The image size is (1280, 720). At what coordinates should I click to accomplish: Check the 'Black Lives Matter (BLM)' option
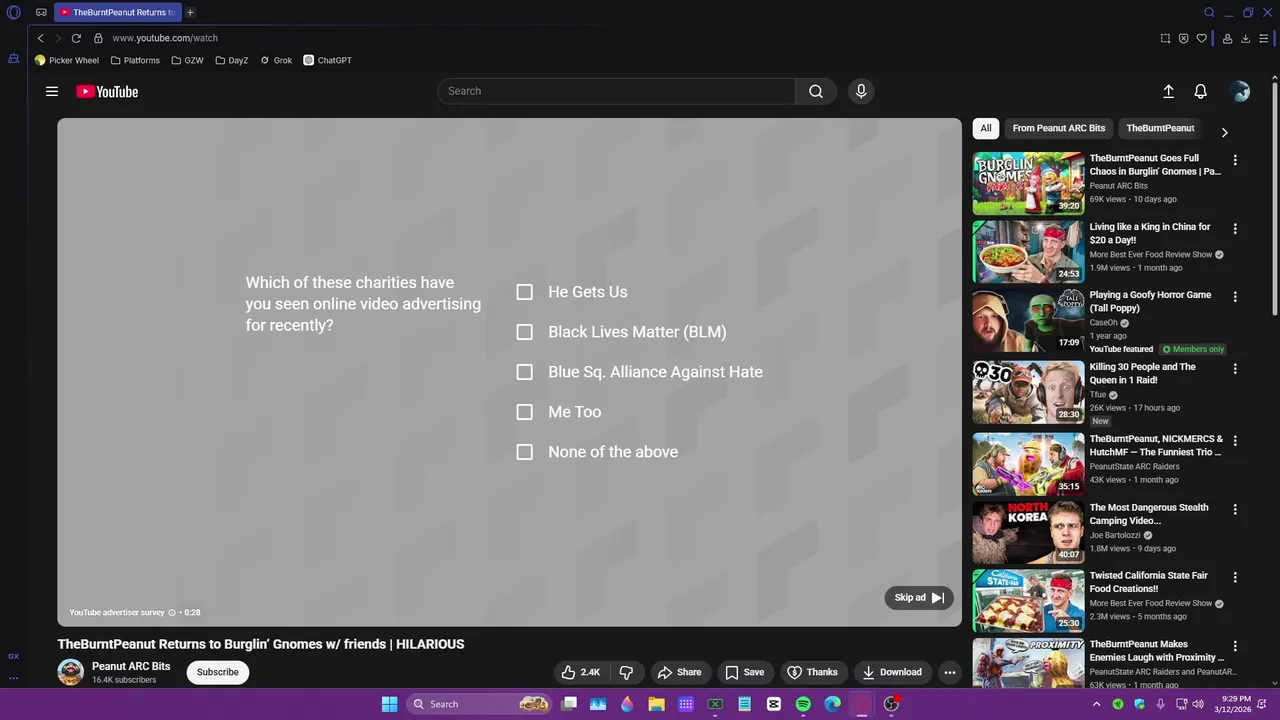coord(524,332)
